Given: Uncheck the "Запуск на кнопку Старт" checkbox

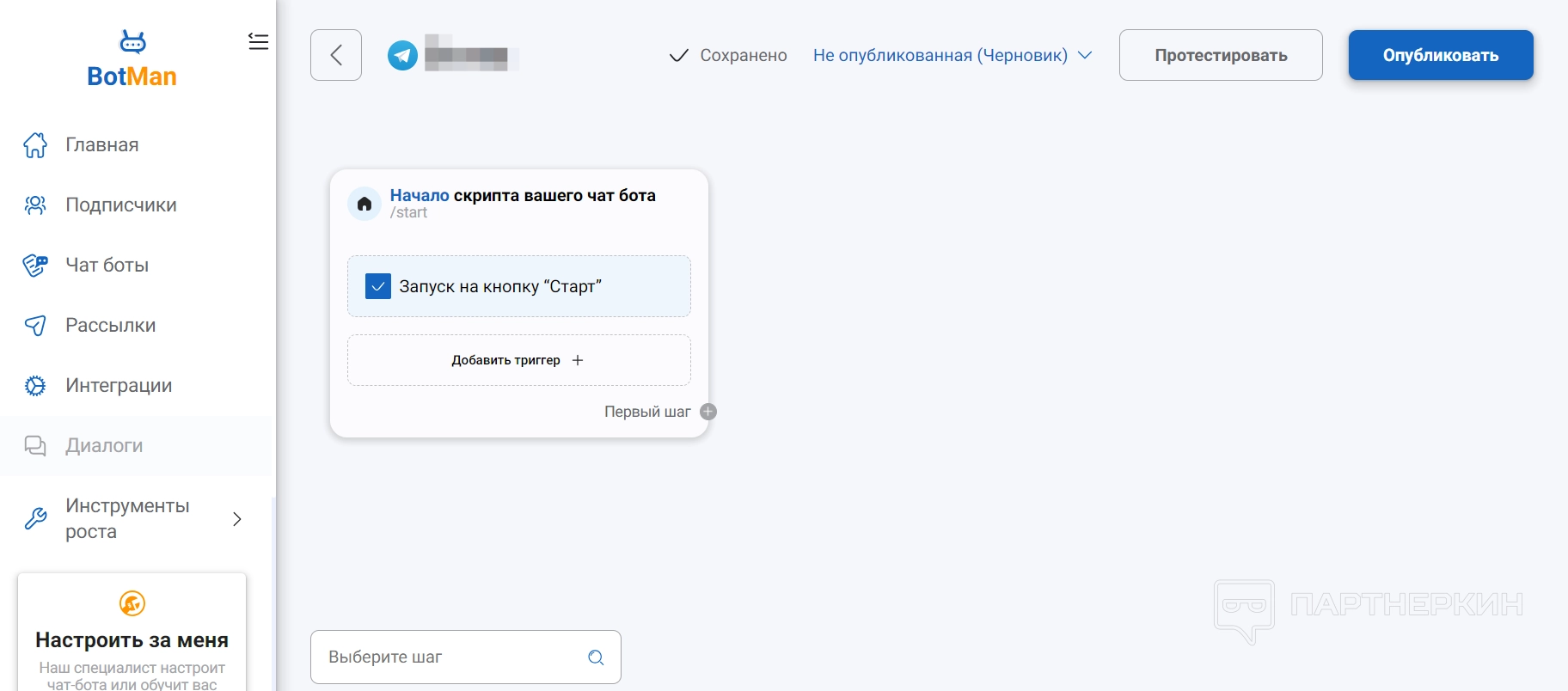Looking at the screenshot, I should [x=378, y=286].
